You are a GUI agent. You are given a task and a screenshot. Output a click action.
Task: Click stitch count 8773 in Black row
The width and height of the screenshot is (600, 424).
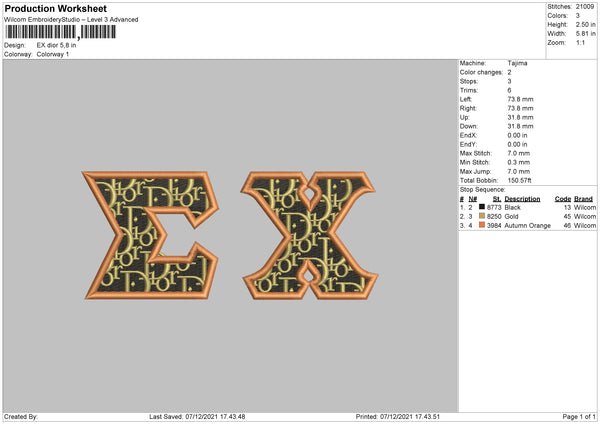coord(494,207)
